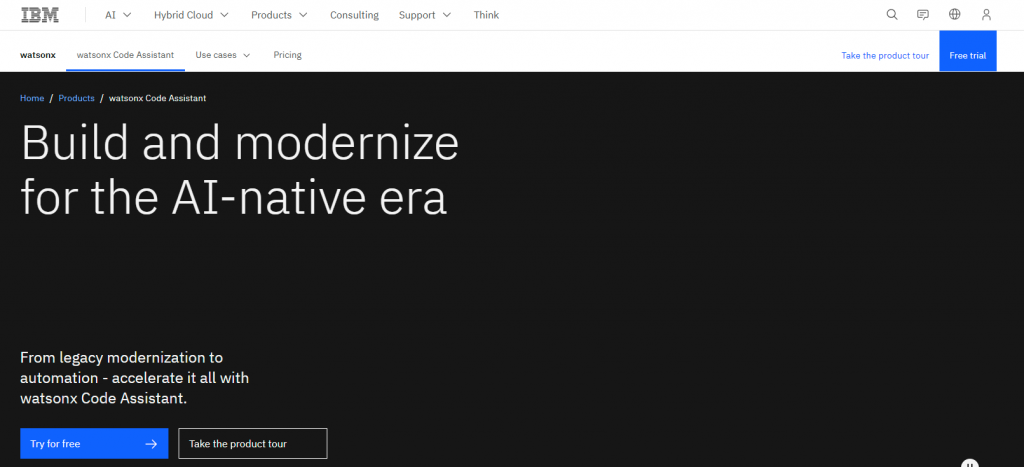The image size is (1024, 467).
Task: Click the header Take the product tour link
Action: pos(885,55)
